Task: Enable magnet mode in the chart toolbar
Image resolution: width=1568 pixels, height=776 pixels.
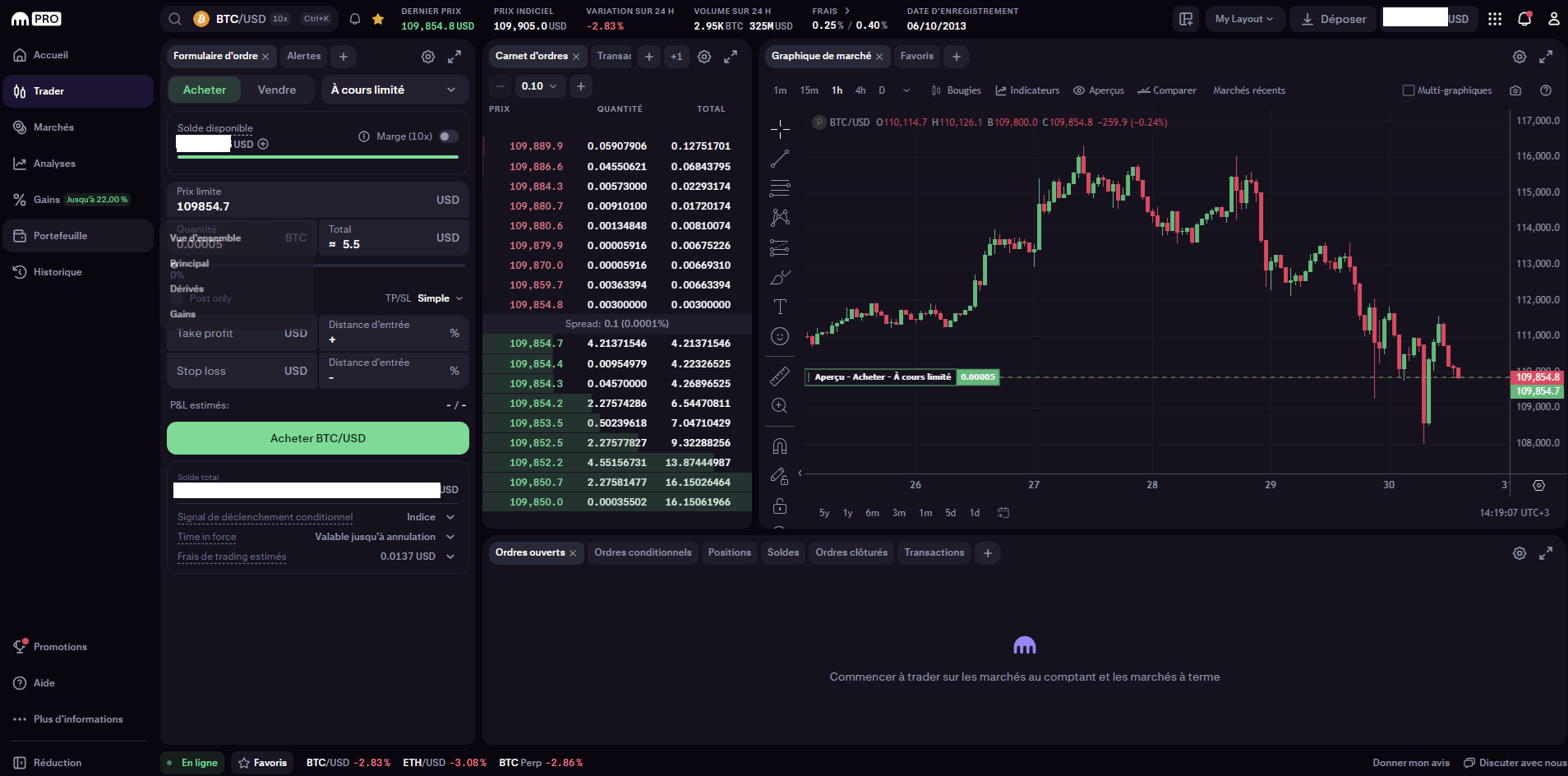Action: (779, 446)
